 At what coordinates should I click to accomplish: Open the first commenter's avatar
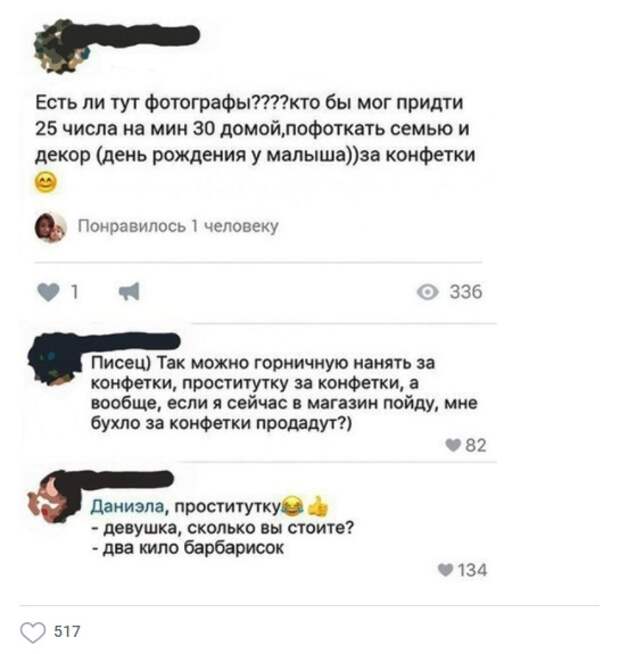click(52, 361)
